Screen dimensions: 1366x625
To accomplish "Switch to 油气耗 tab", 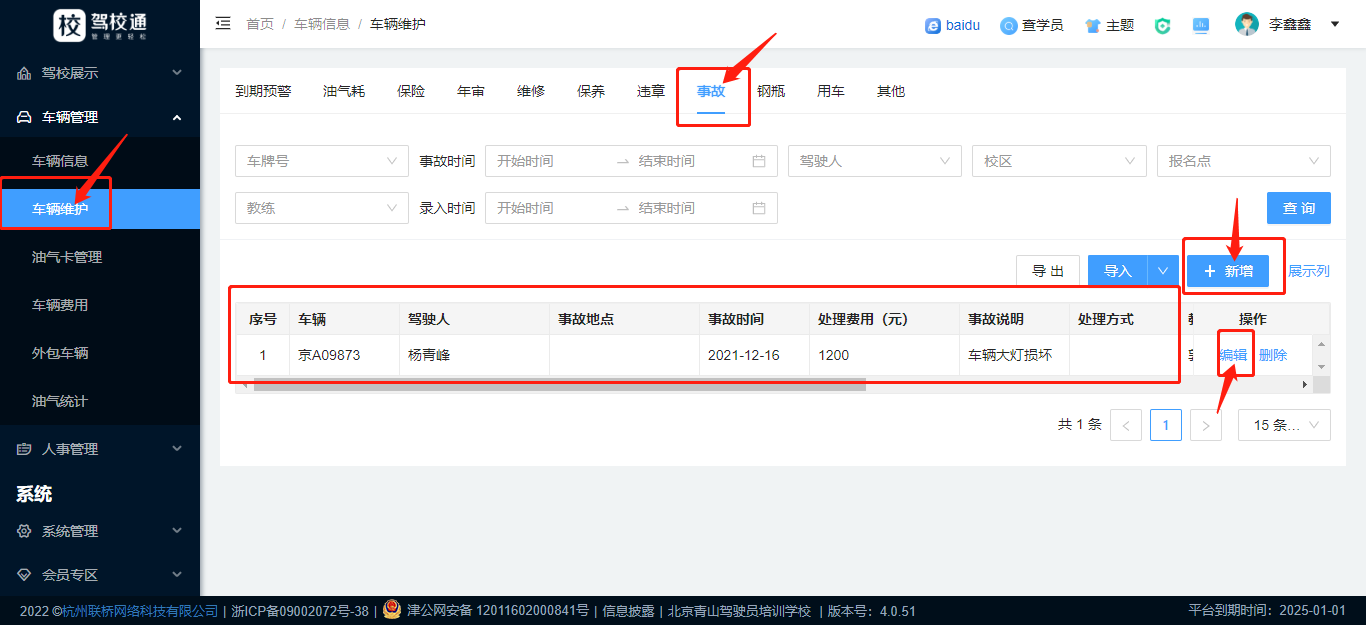I will (x=344, y=91).
